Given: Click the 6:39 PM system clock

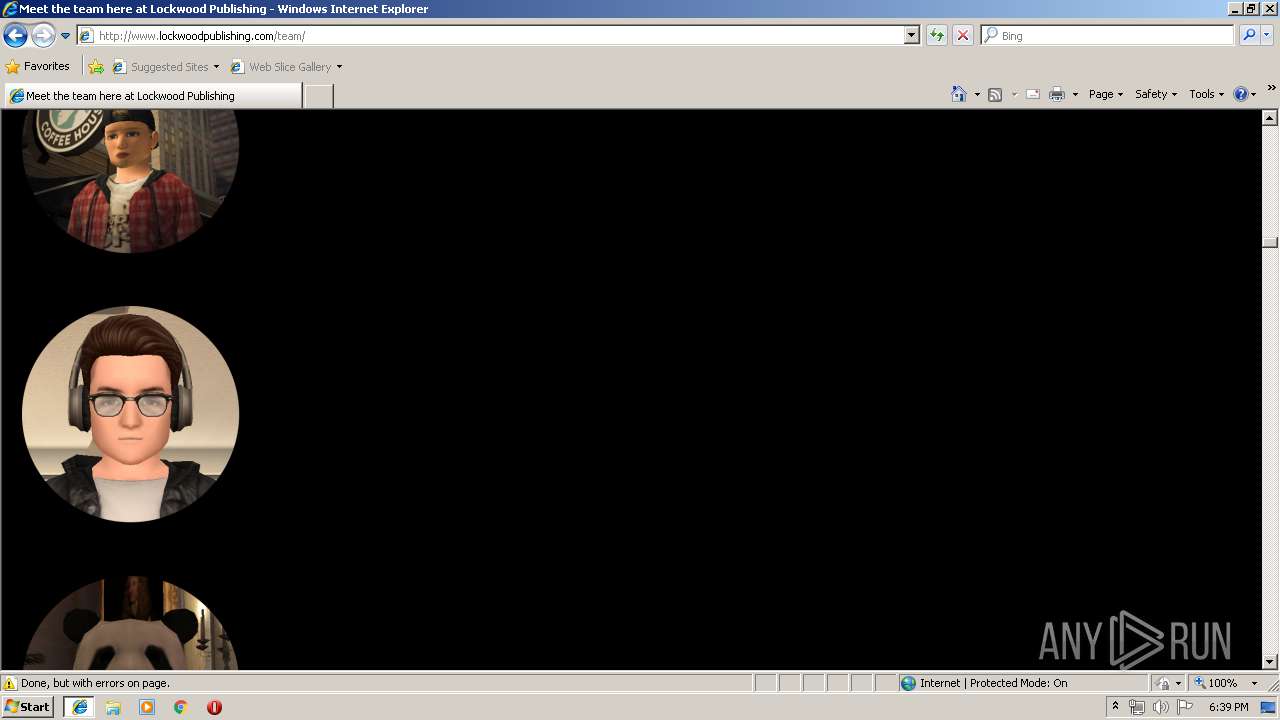Looking at the screenshot, I should 1228,707.
